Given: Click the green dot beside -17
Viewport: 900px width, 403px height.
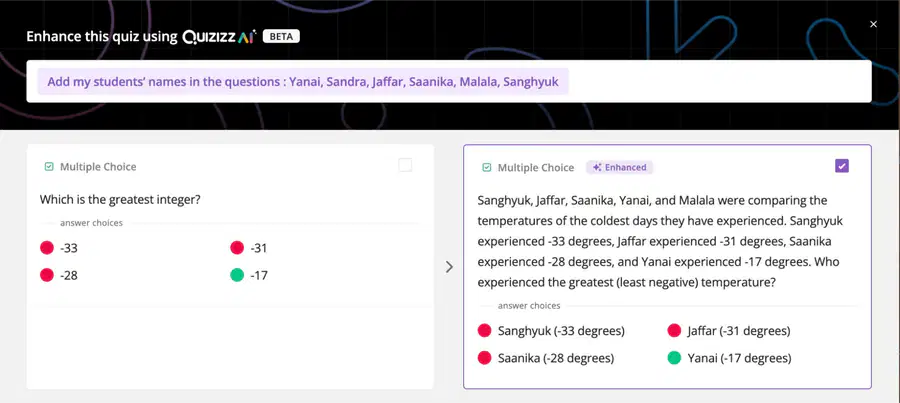Looking at the screenshot, I should point(237,275).
